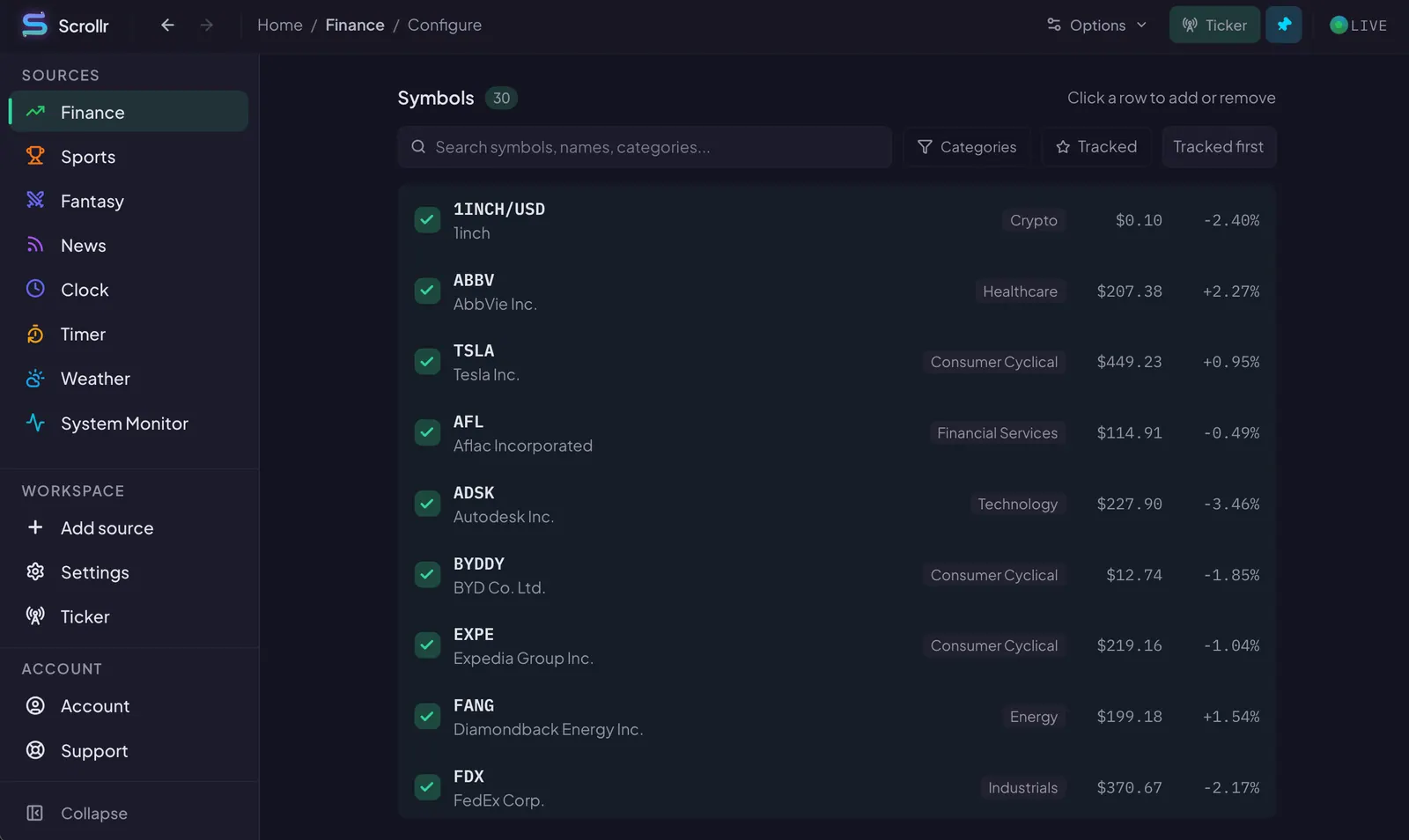Click Expedia Group Inc. name
This screenshot has width=1409, height=840.
(523, 658)
